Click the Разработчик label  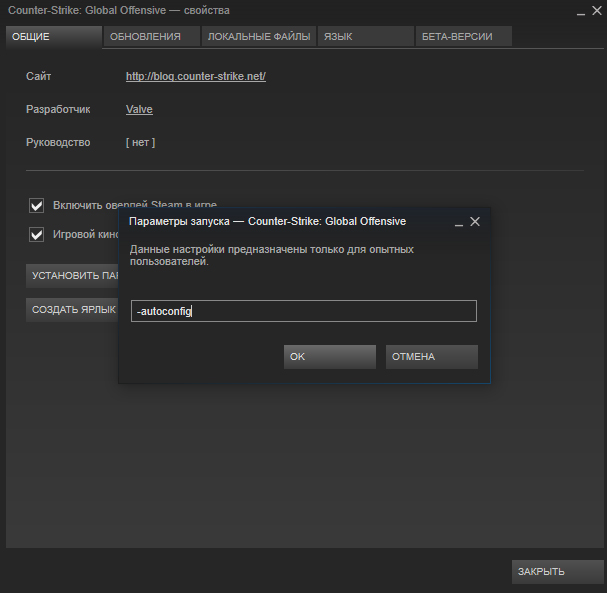click(58, 110)
